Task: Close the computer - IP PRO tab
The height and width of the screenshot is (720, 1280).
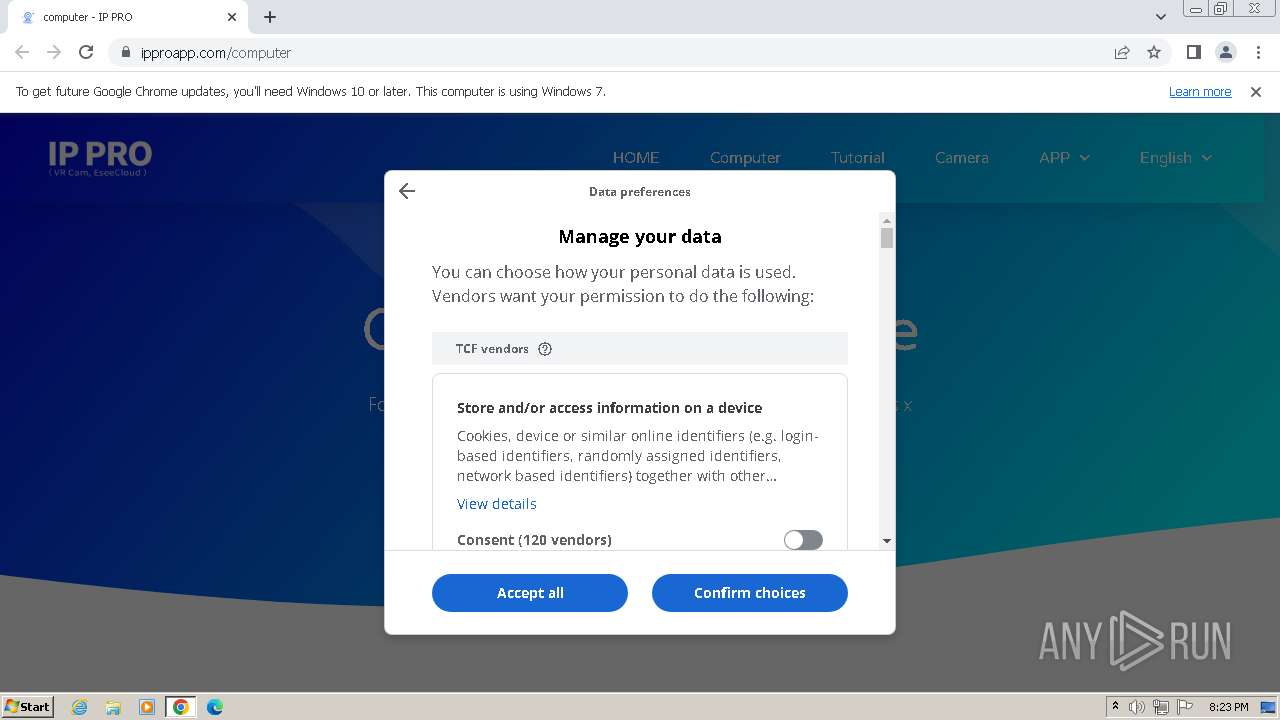Action: pyautogui.click(x=232, y=17)
